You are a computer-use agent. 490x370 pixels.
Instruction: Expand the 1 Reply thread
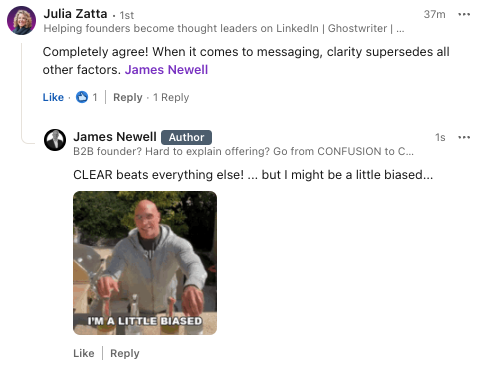171,97
